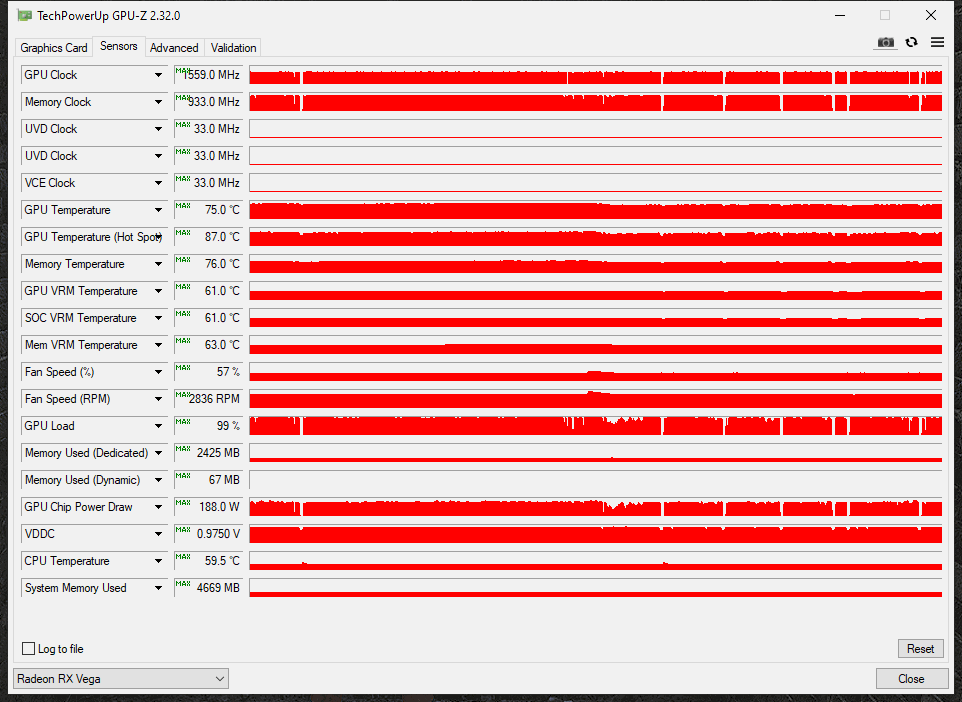The image size is (962, 702).
Task: Click the GPU Load 99 % value
Action: click(209, 426)
